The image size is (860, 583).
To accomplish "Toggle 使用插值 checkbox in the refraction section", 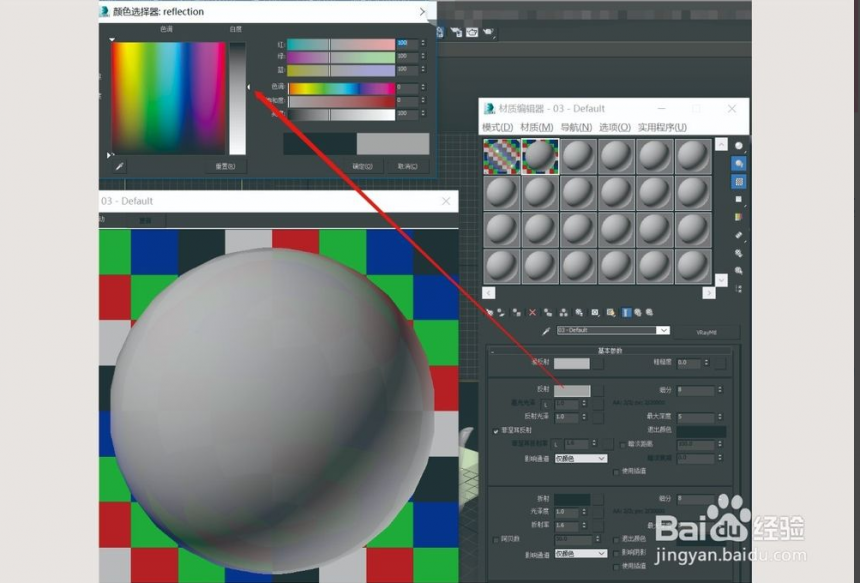I will [x=616, y=566].
